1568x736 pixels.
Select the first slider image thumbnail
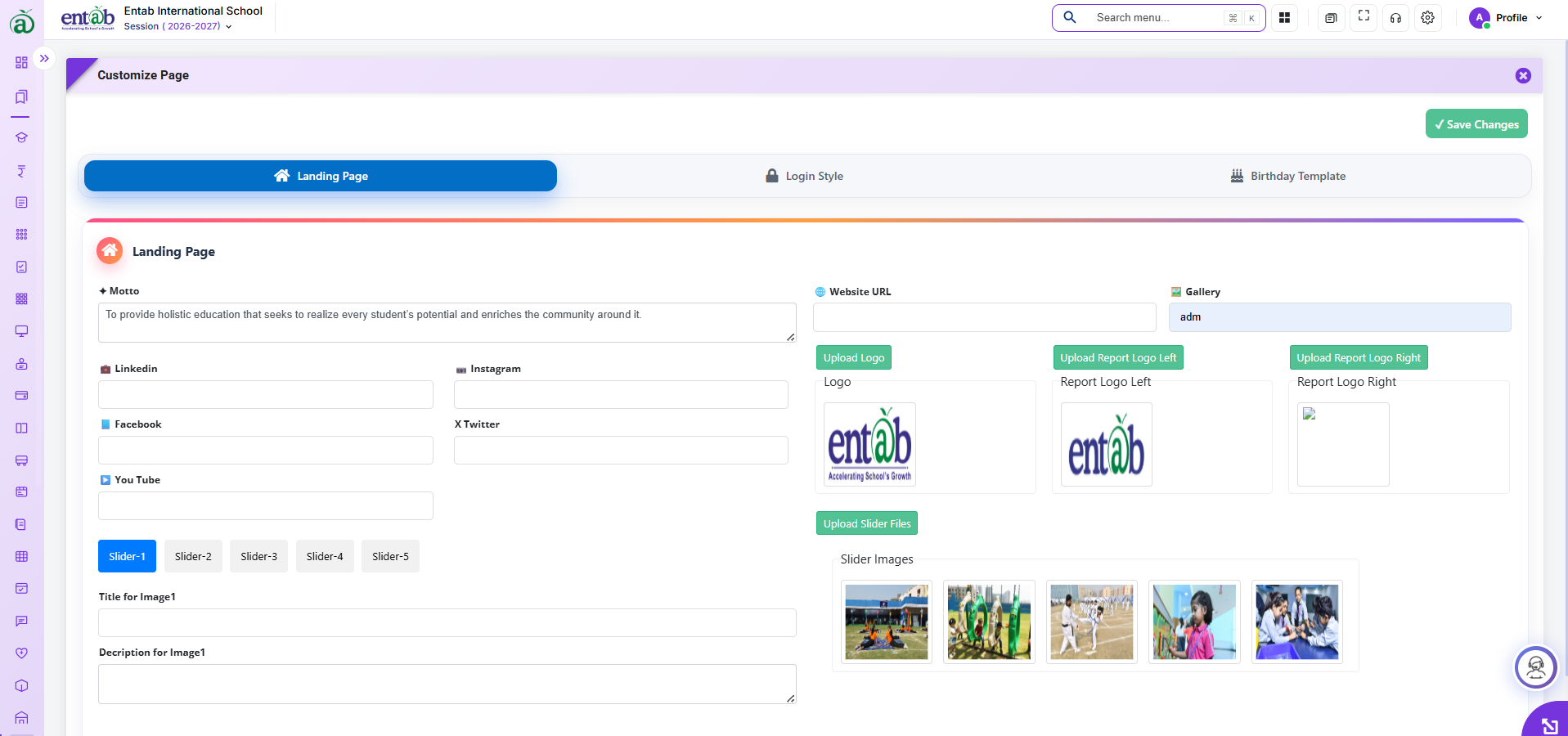[887, 622]
